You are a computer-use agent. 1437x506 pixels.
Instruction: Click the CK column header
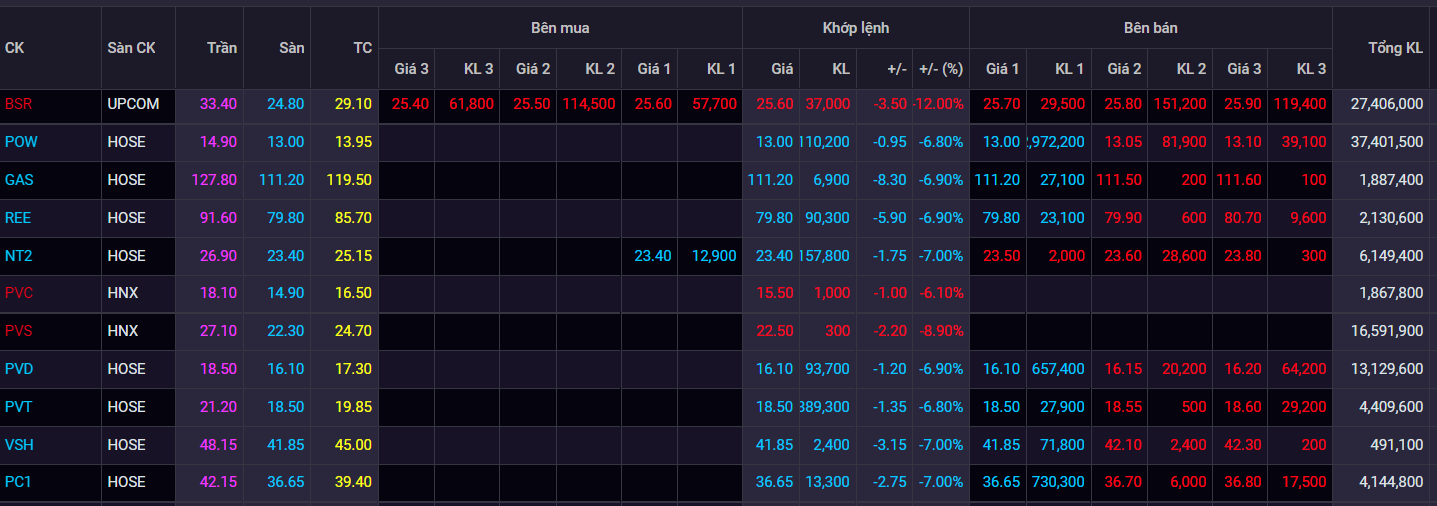point(15,48)
